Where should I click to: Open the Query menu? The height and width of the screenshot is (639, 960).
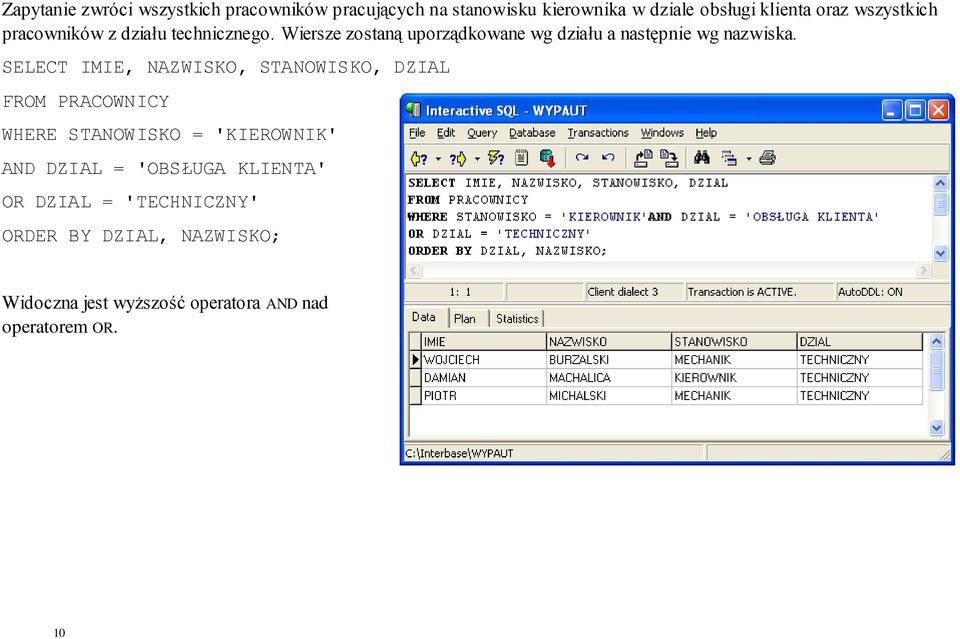click(x=482, y=133)
